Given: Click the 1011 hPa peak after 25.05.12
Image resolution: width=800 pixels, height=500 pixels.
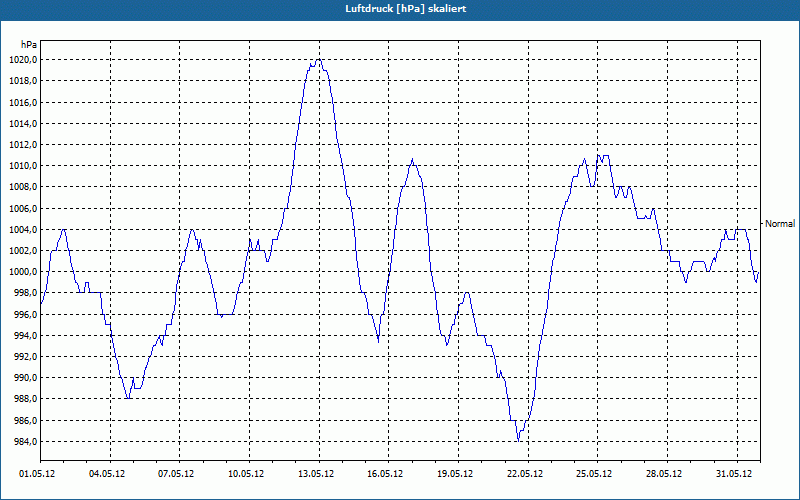Looking at the screenshot, I should [x=604, y=156].
